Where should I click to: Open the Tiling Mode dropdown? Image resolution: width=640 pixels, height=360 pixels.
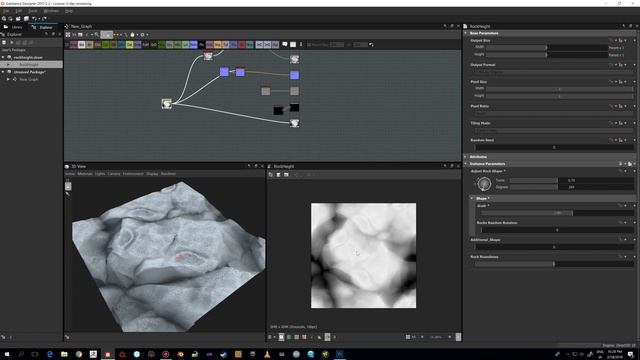point(554,130)
